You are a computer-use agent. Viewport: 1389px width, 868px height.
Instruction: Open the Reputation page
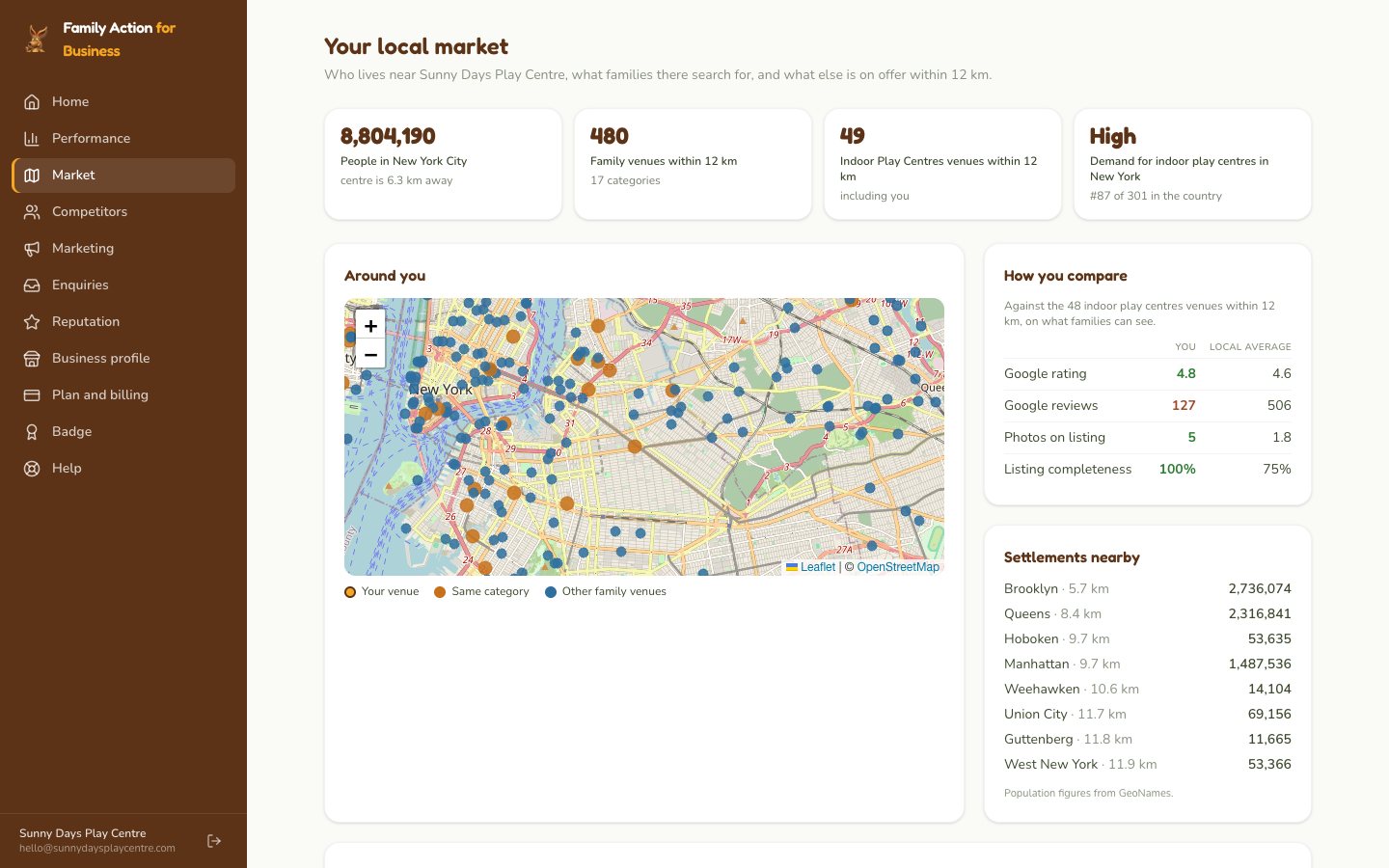123,321
